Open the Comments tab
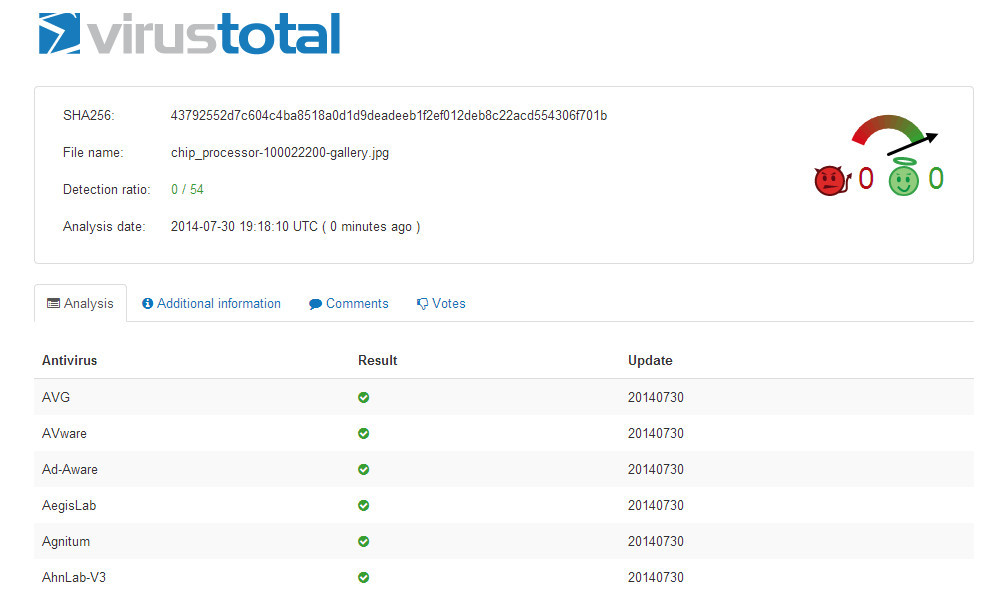The image size is (993, 592). pyautogui.click(x=349, y=303)
